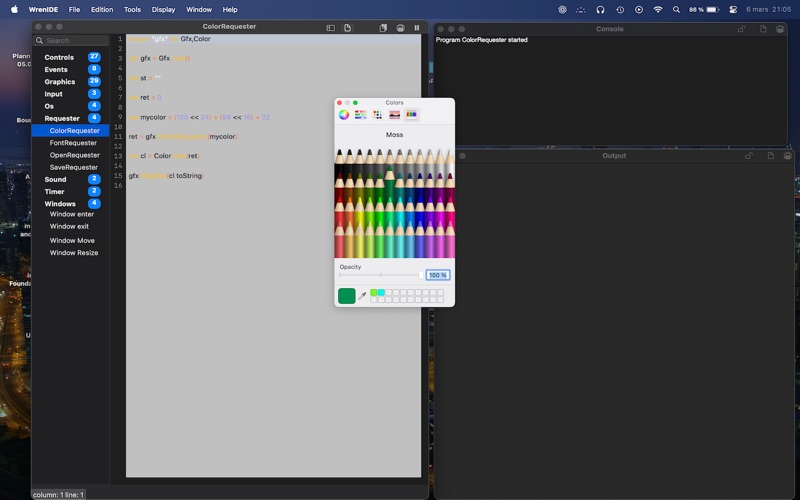Open the FontRequester example
Screen dimensions: 800x500
coord(73,143)
